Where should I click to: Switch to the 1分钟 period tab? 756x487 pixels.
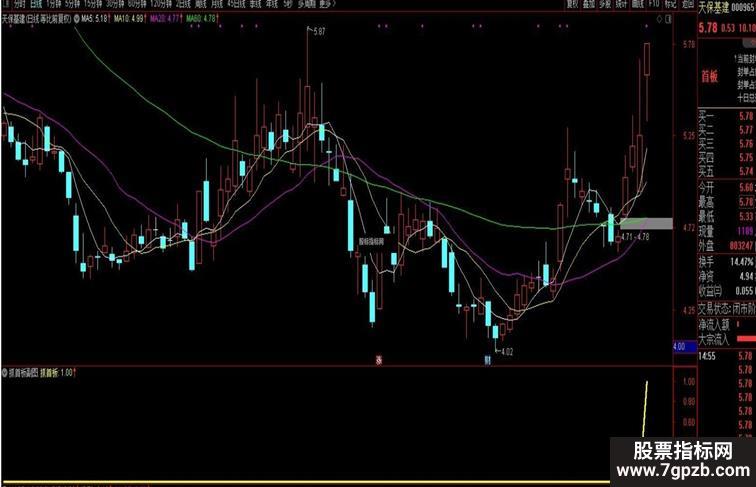54,4
